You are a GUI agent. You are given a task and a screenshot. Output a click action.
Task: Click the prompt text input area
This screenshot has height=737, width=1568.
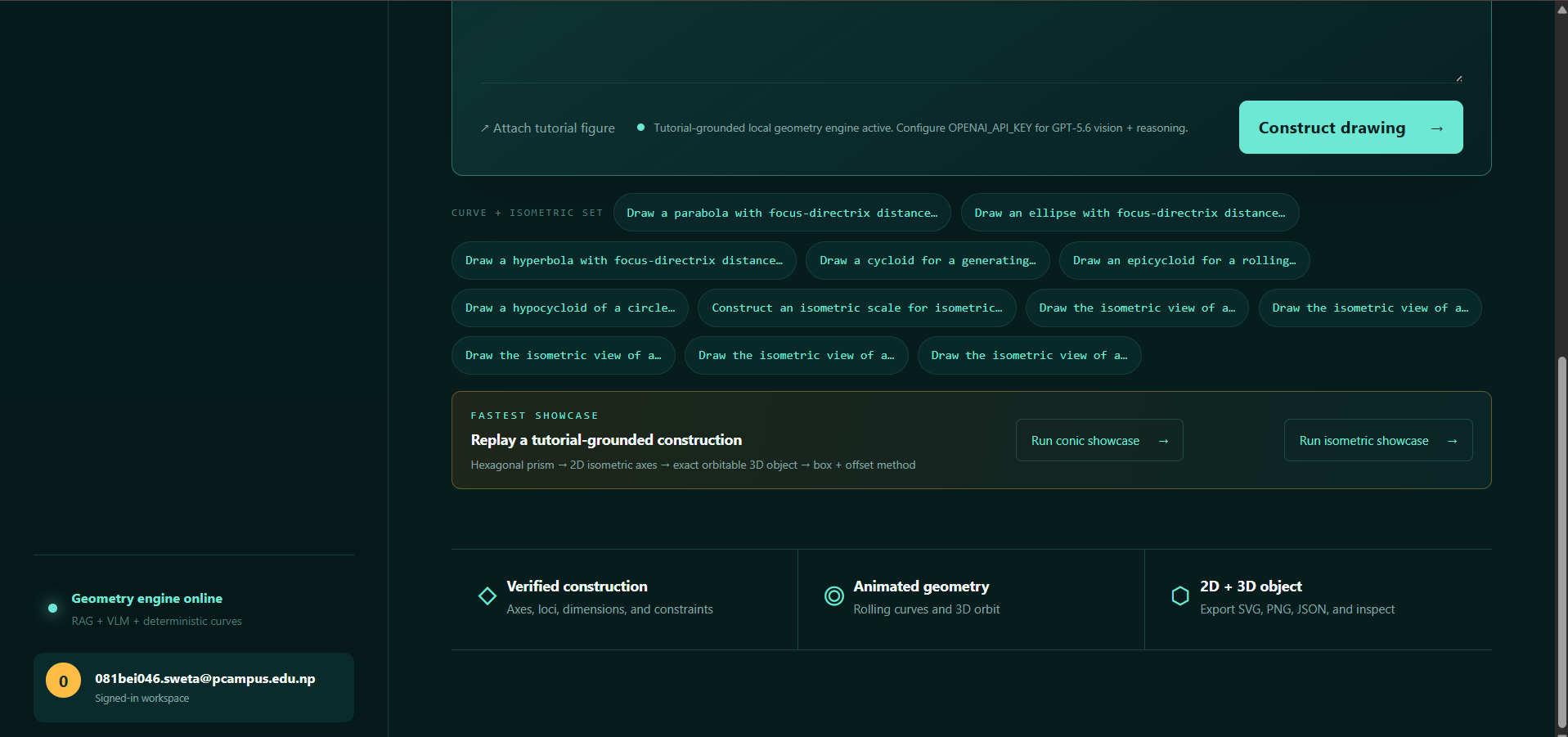[971, 41]
